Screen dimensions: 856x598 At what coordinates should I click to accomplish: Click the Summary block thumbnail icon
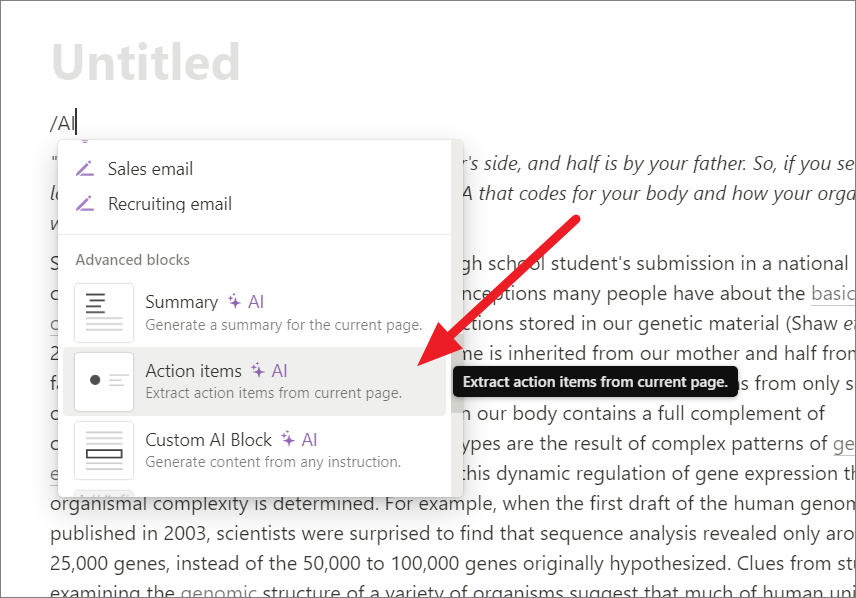coord(104,312)
